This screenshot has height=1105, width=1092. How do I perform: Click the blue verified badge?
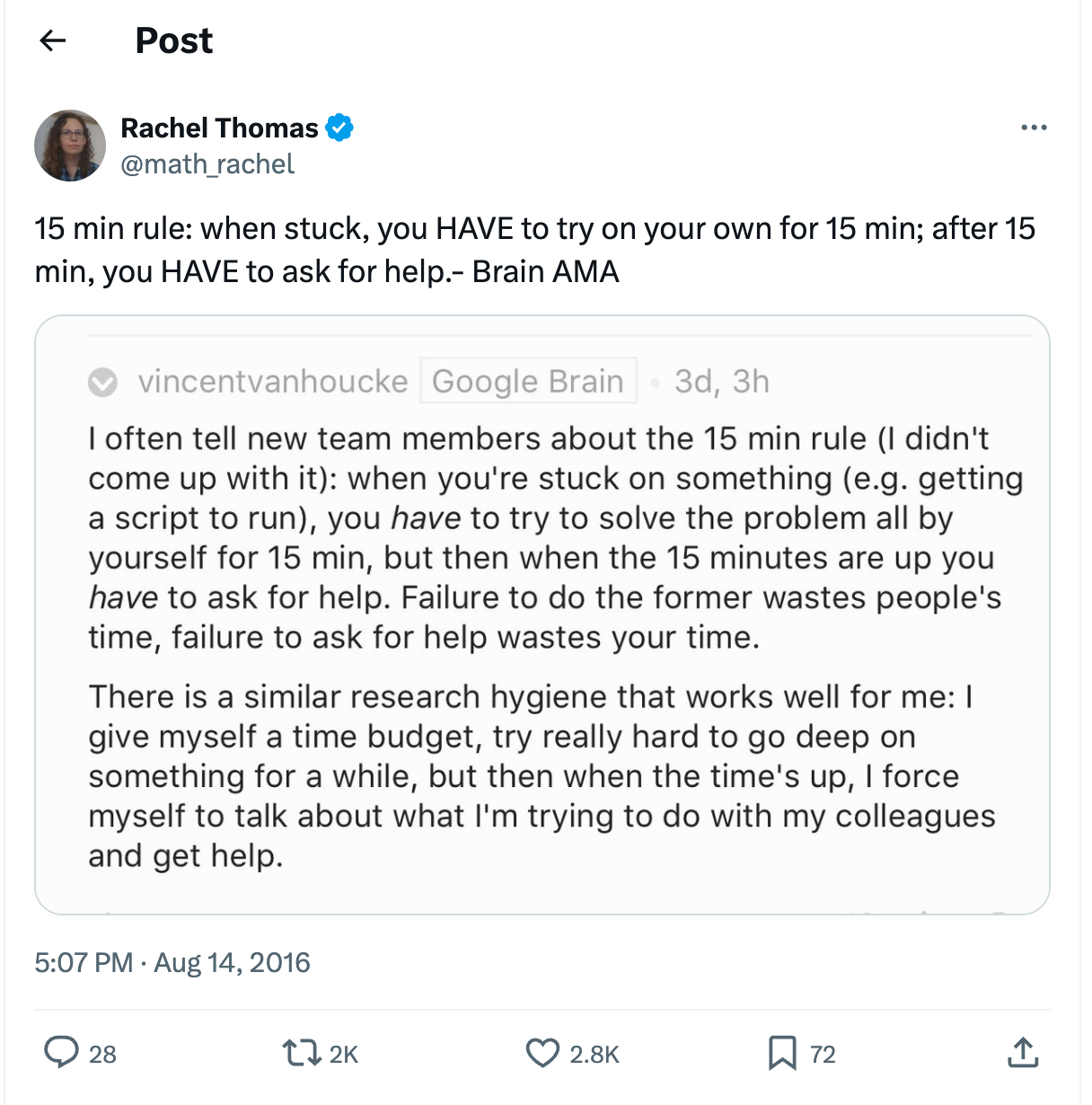click(x=339, y=128)
